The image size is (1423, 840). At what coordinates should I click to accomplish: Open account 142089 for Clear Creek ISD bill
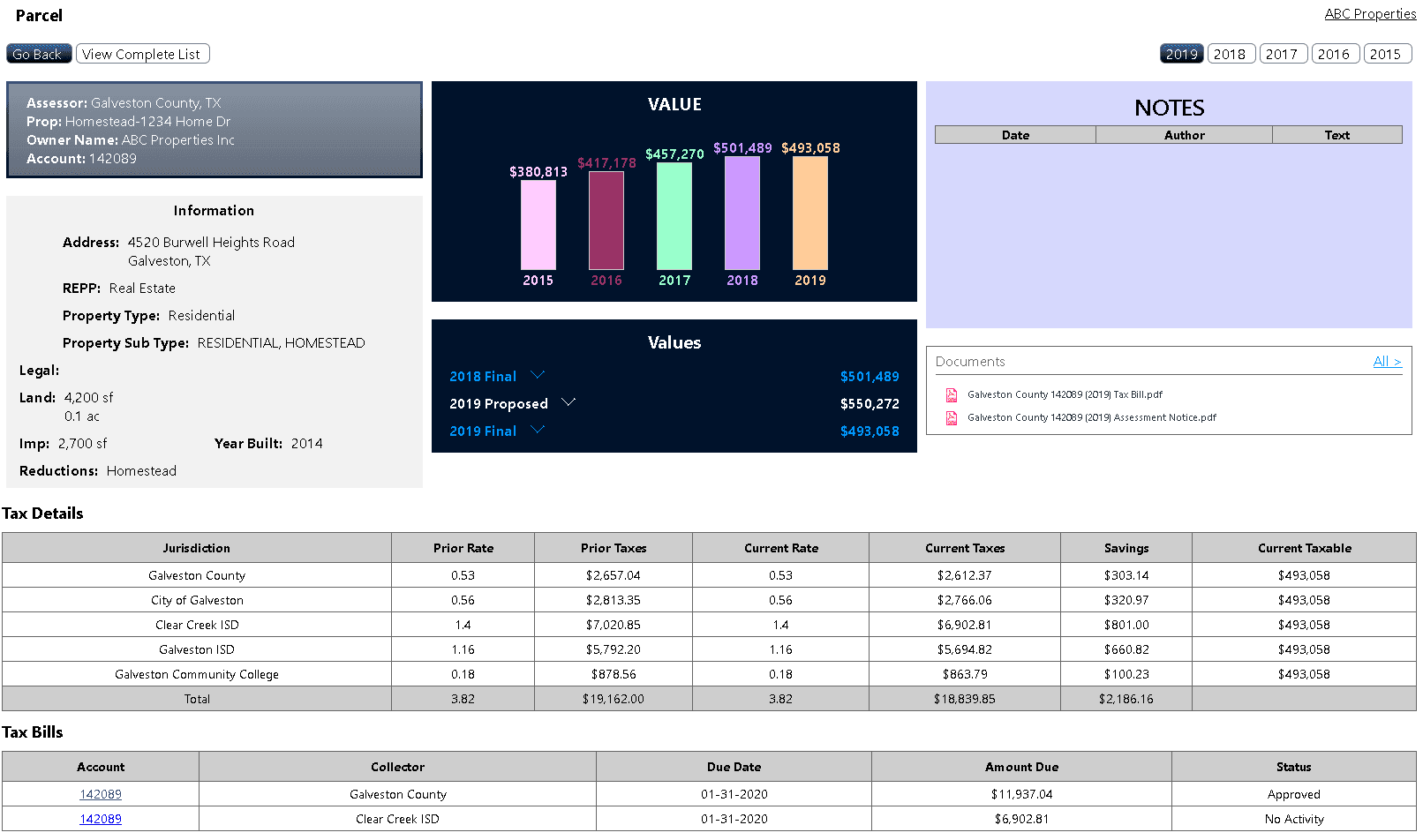coord(100,819)
